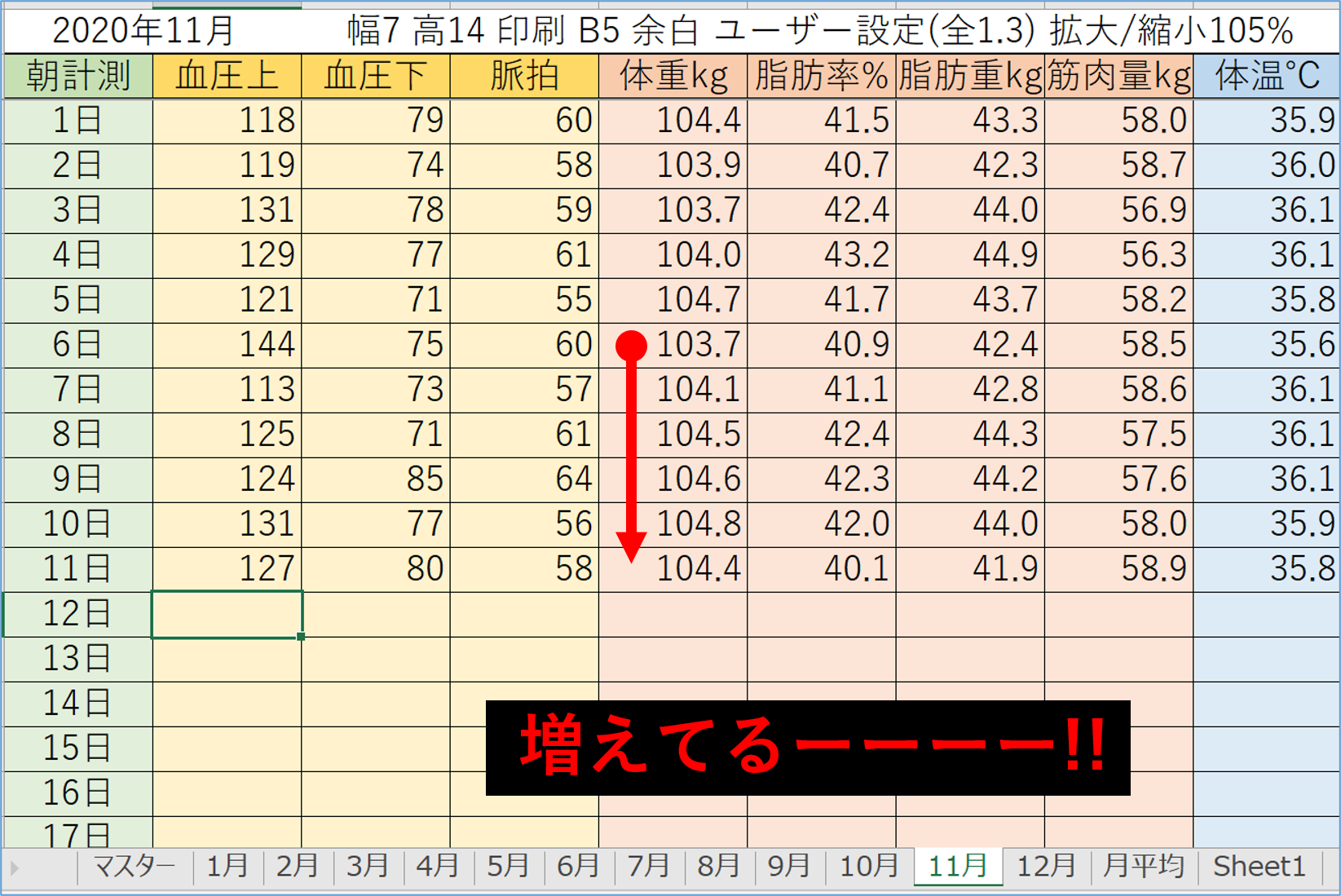Select the 血圧上 column header
This screenshot has width=1341, height=896.
click(227, 76)
